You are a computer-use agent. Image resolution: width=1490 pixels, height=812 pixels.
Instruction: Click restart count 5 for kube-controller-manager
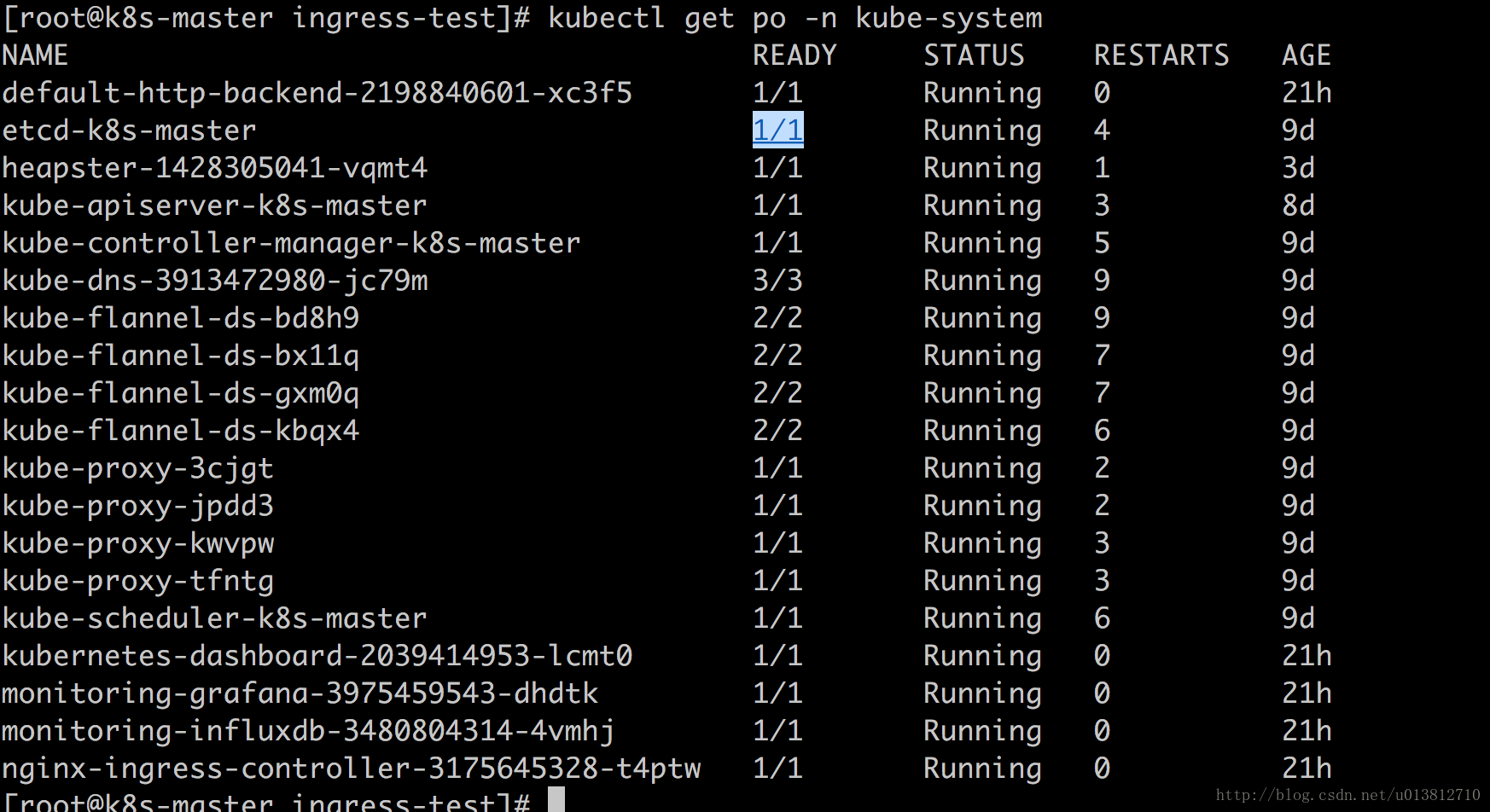click(1102, 243)
